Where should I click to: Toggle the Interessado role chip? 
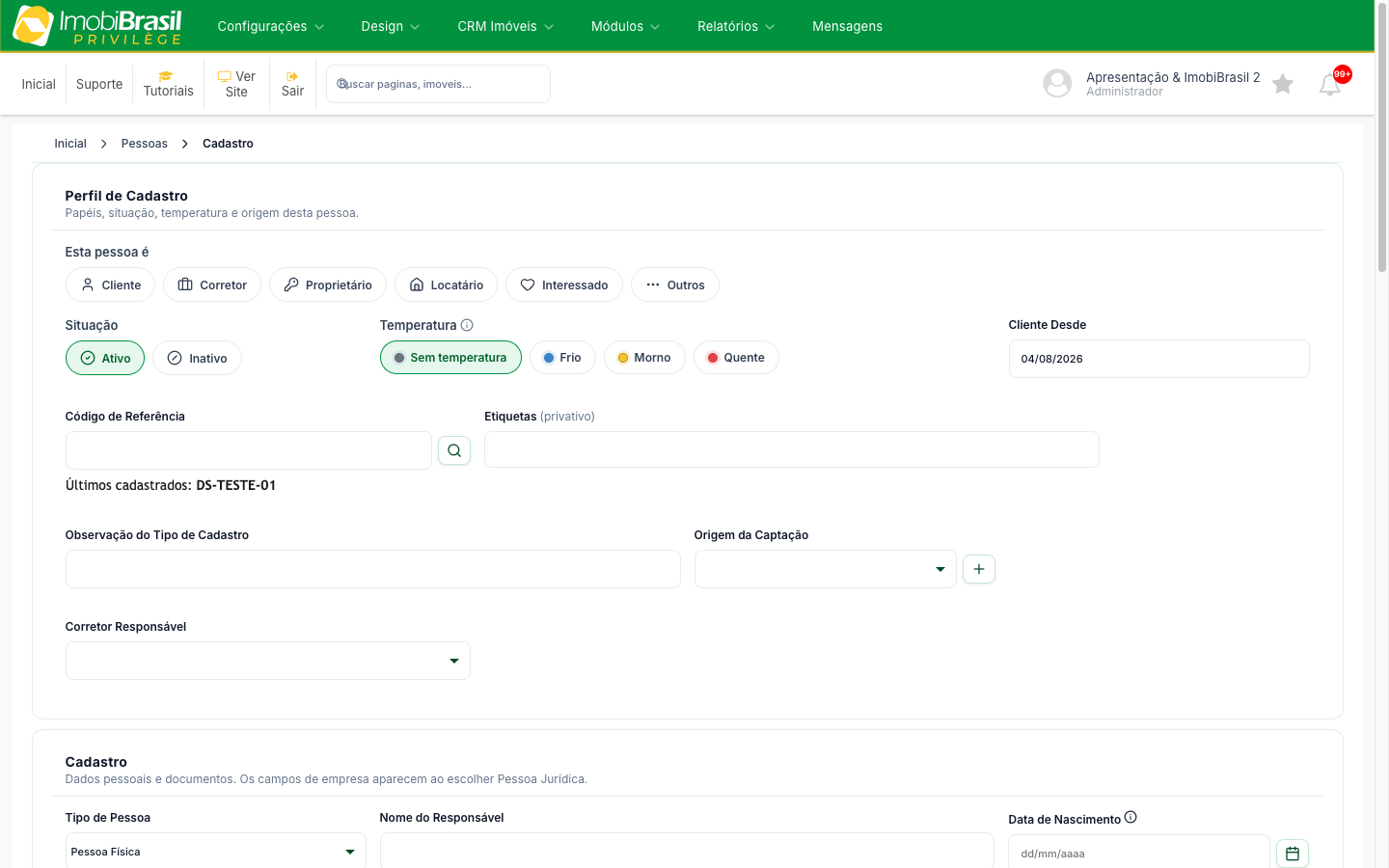pyautogui.click(x=564, y=285)
